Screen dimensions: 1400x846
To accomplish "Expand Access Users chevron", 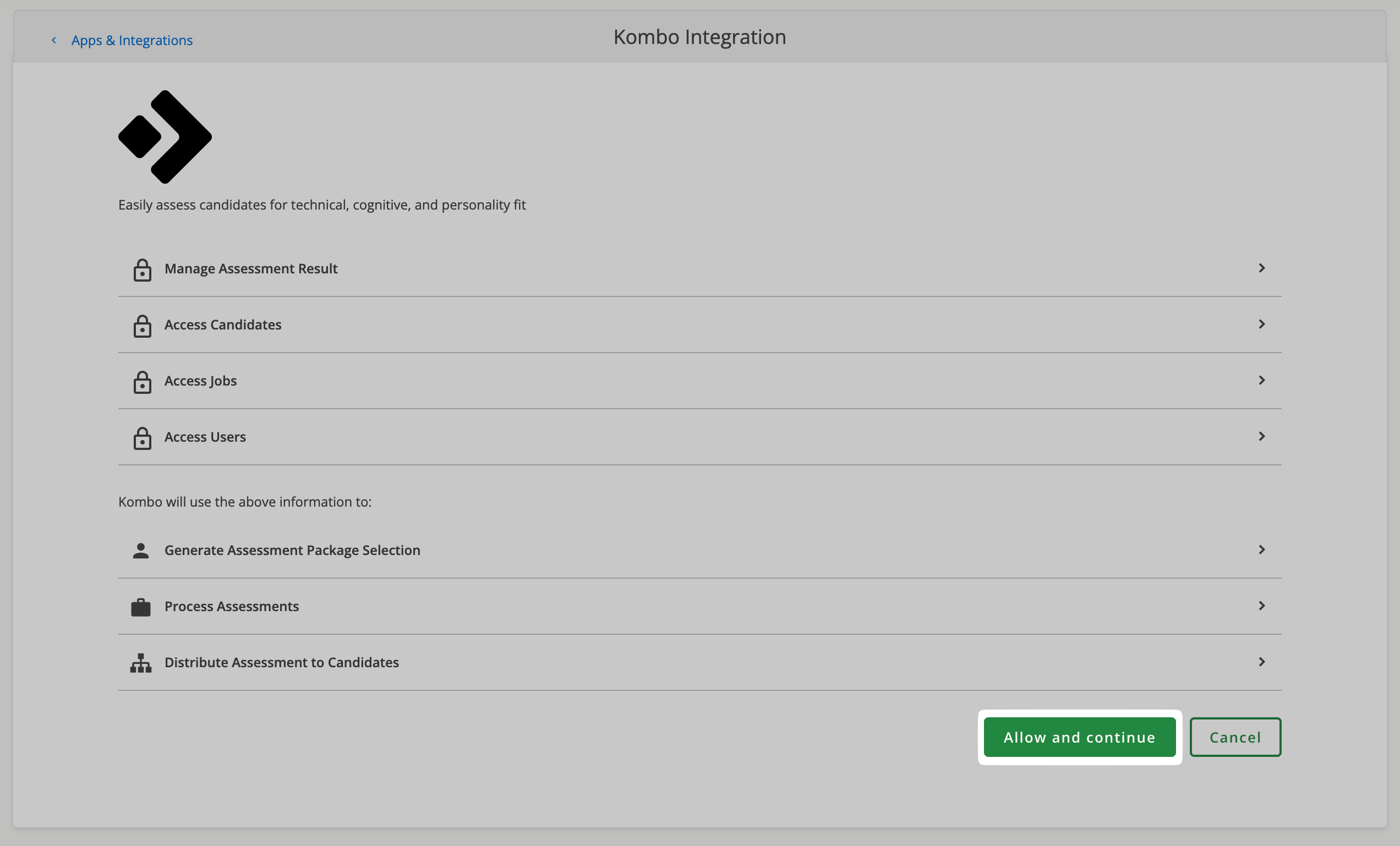I will coord(1261,437).
